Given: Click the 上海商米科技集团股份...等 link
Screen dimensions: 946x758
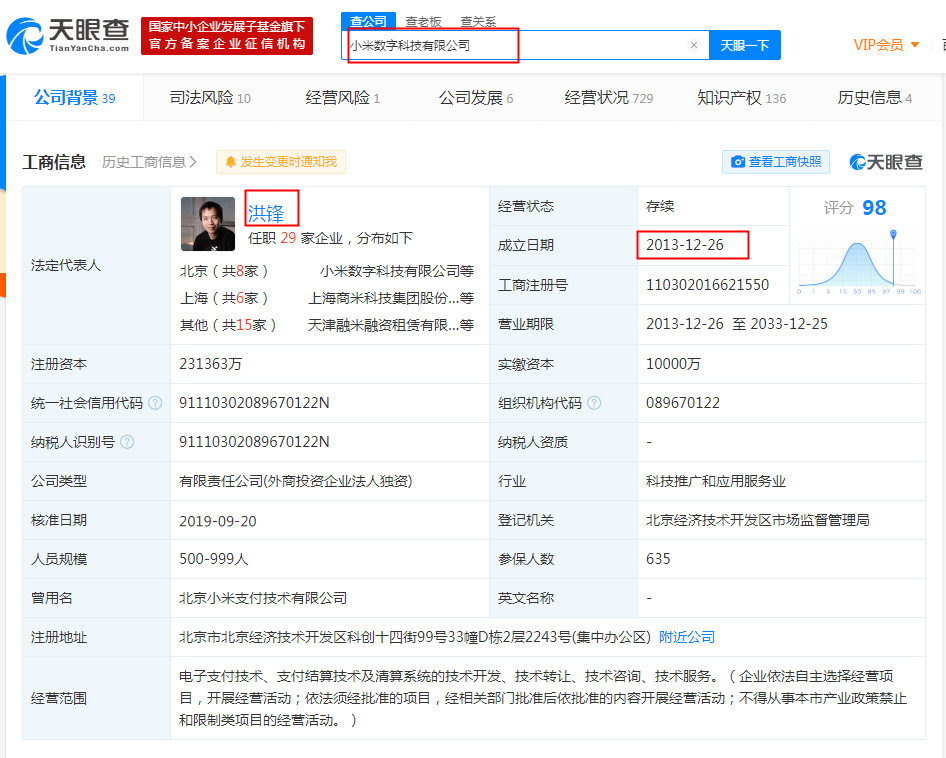Looking at the screenshot, I should [391, 298].
